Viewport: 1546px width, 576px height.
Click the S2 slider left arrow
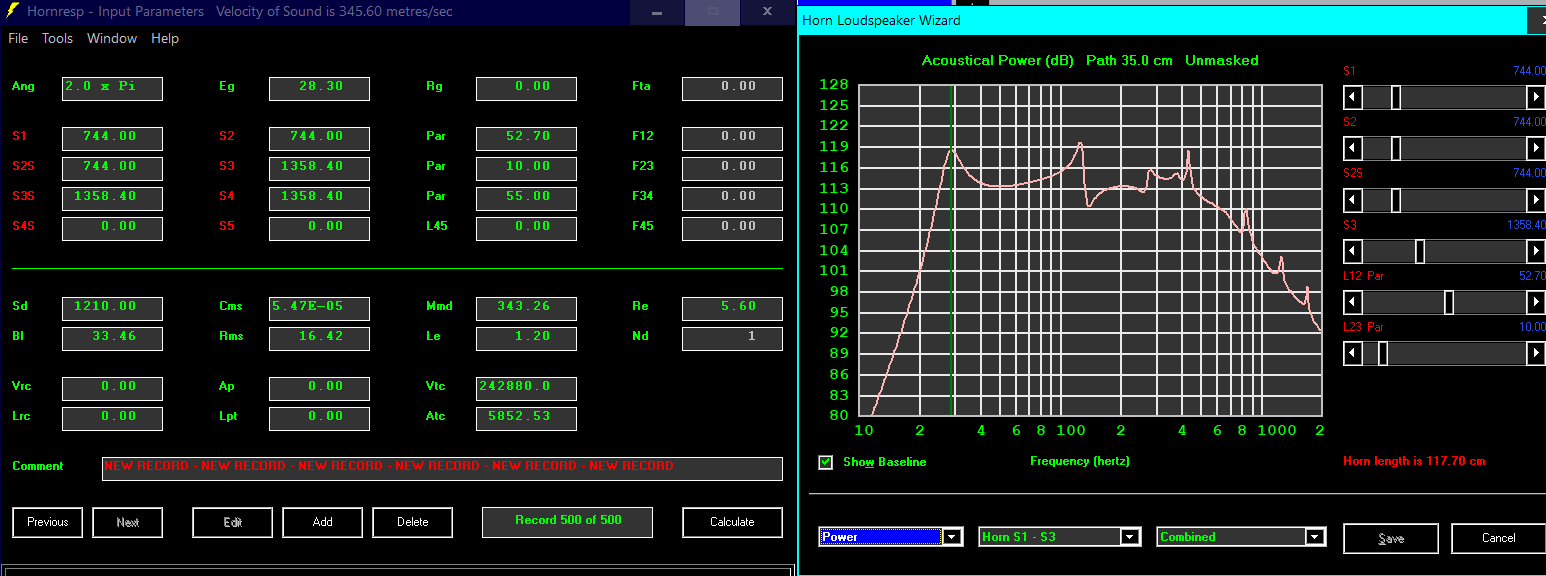click(x=1352, y=148)
